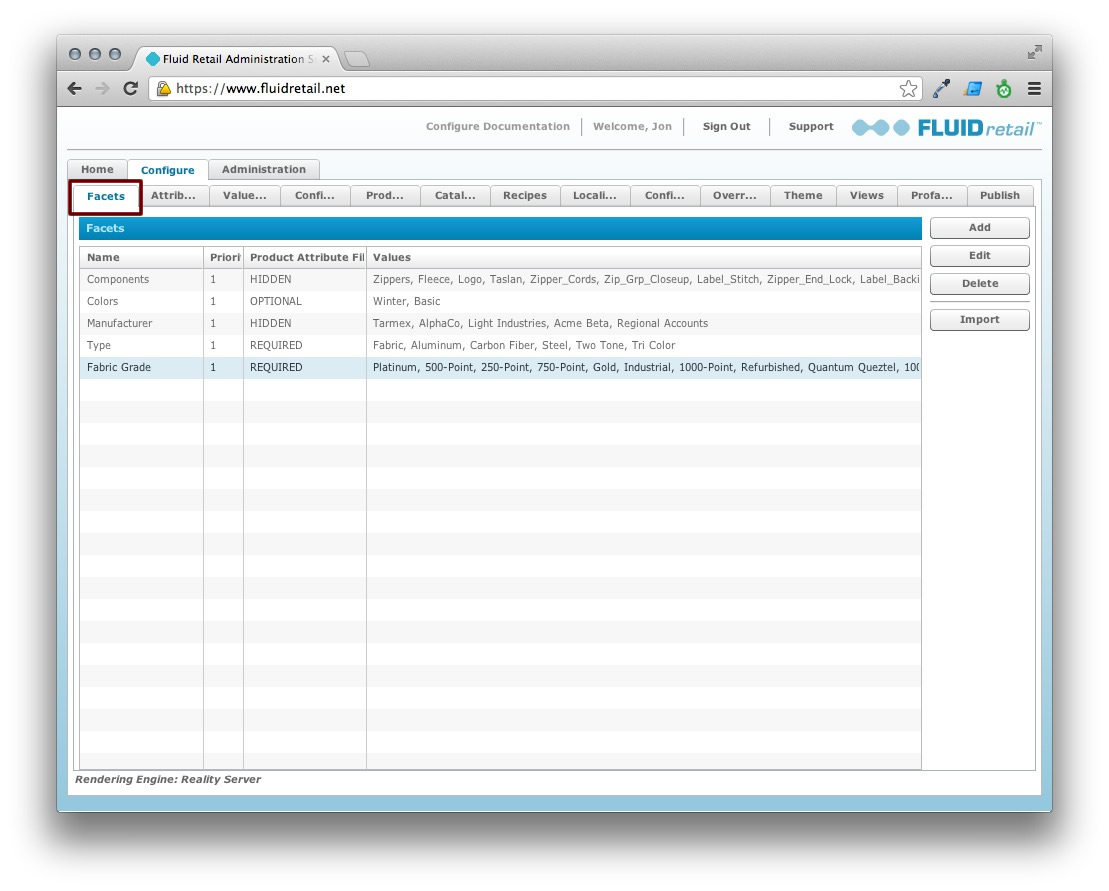Click the Add button
The height and width of the screenshot is (891, 1109).
point(979,227)
